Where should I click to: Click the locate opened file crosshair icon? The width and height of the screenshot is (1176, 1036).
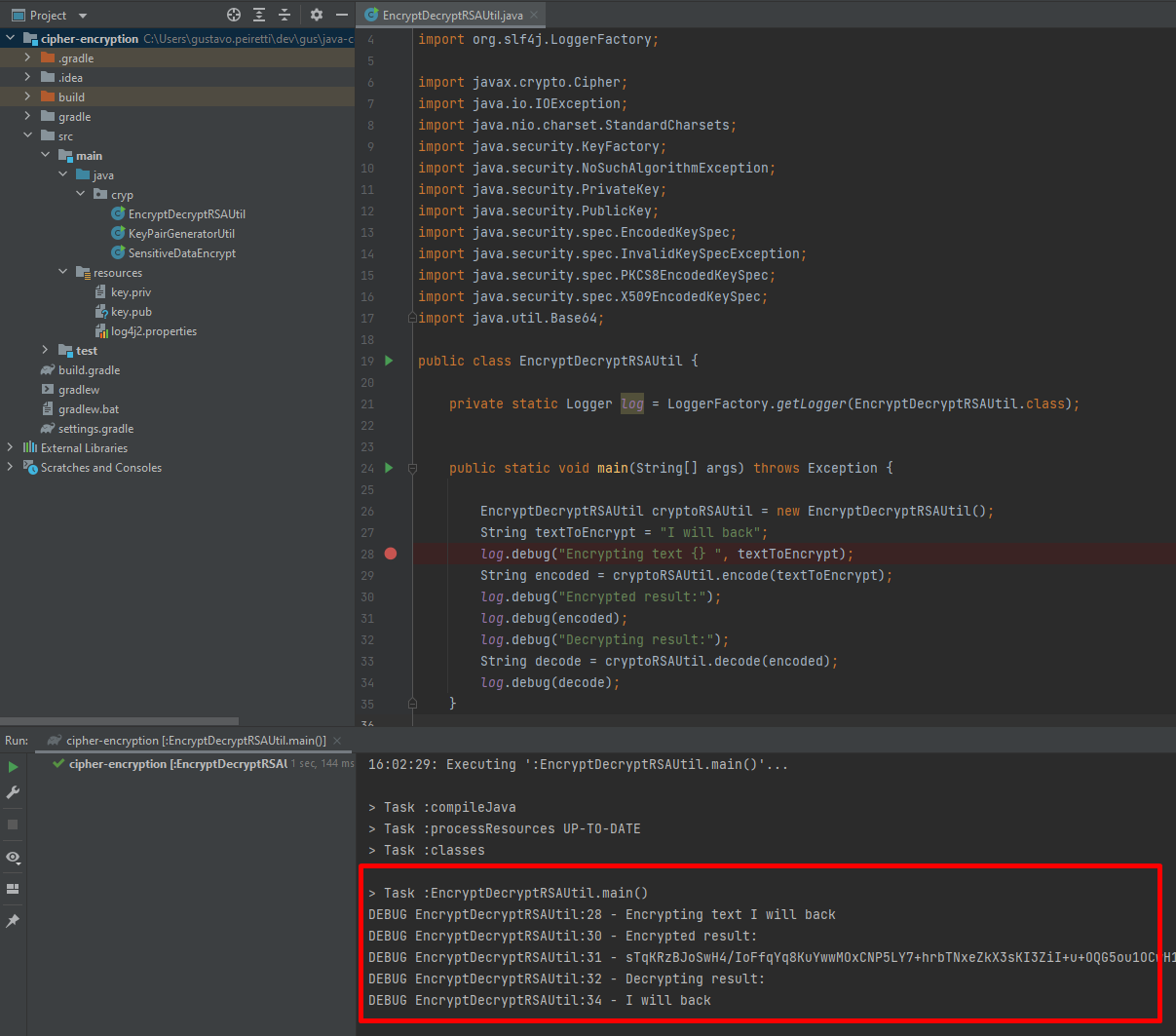tap(234, 15)
